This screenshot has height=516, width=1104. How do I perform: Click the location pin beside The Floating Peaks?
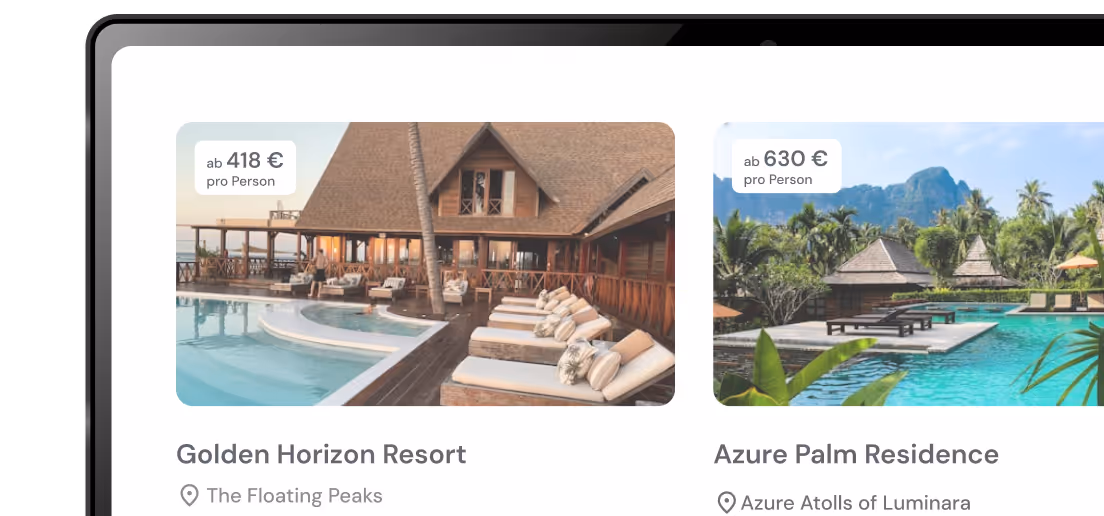tap(189, 496)
